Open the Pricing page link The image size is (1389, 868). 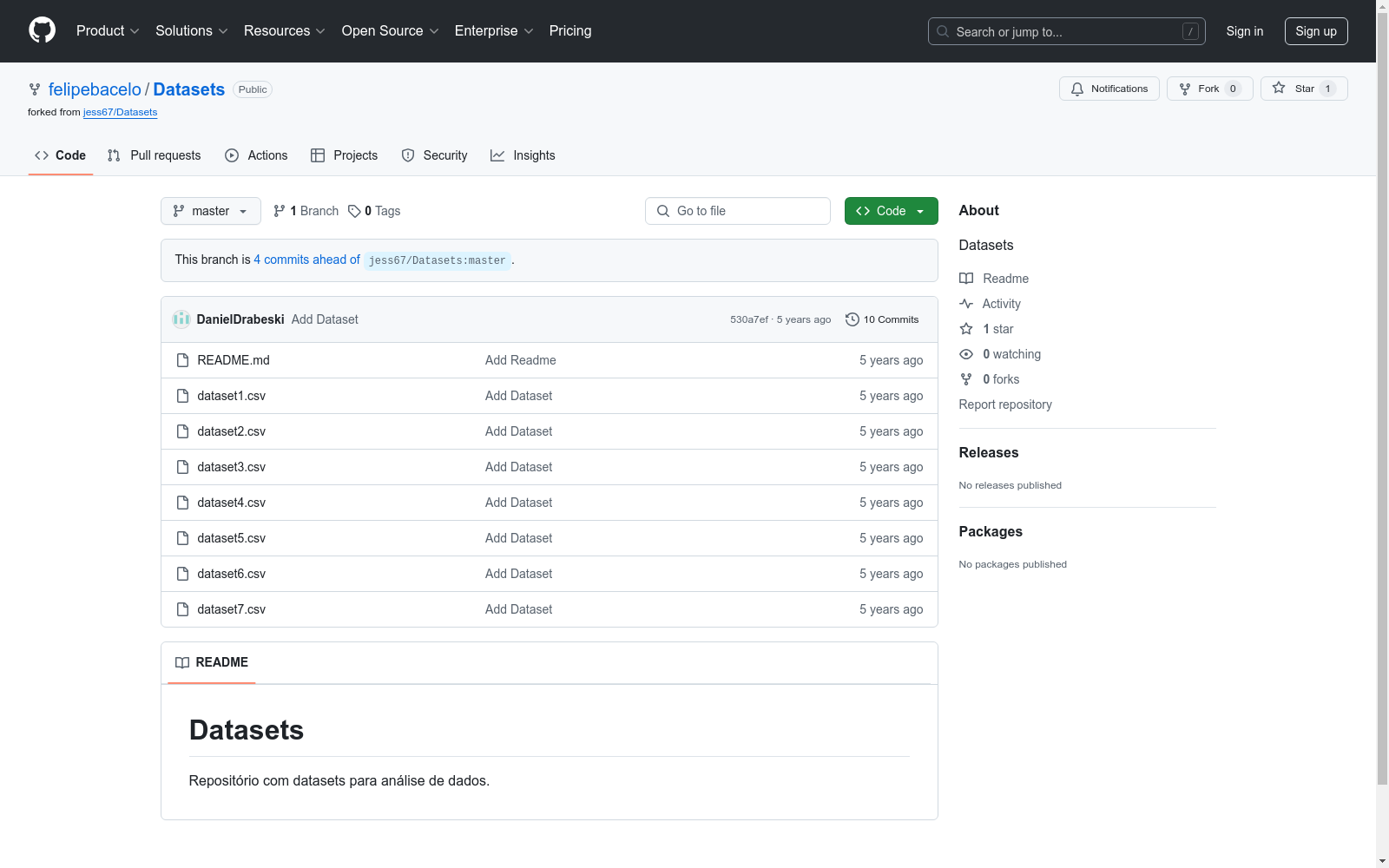[570, 30]
